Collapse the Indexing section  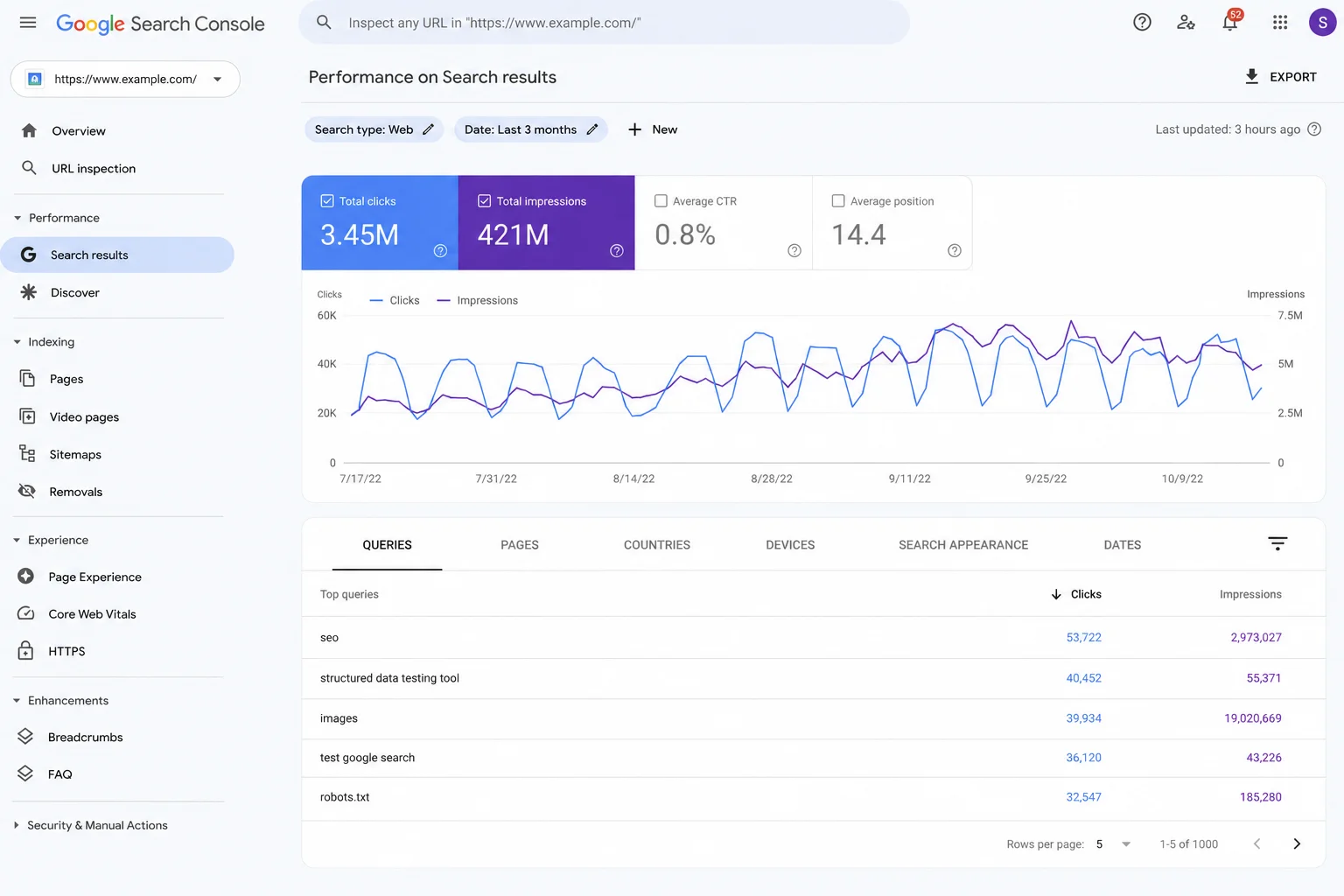17,342
